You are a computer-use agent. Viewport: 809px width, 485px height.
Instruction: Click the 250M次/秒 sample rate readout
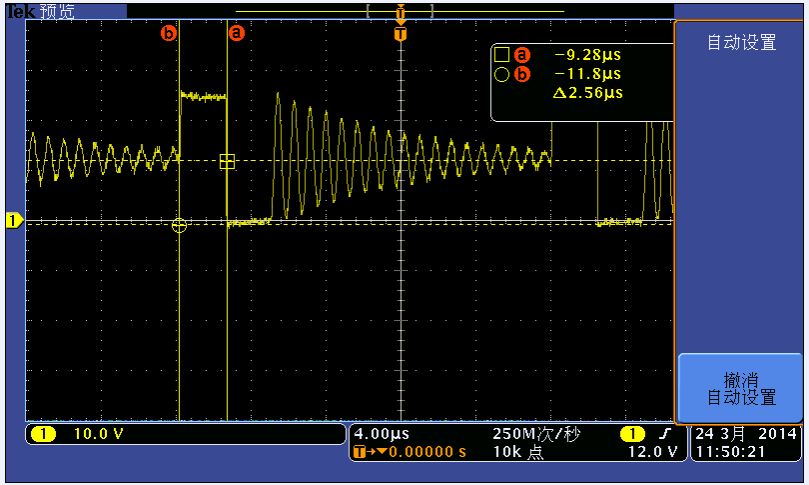pos(536,434)
